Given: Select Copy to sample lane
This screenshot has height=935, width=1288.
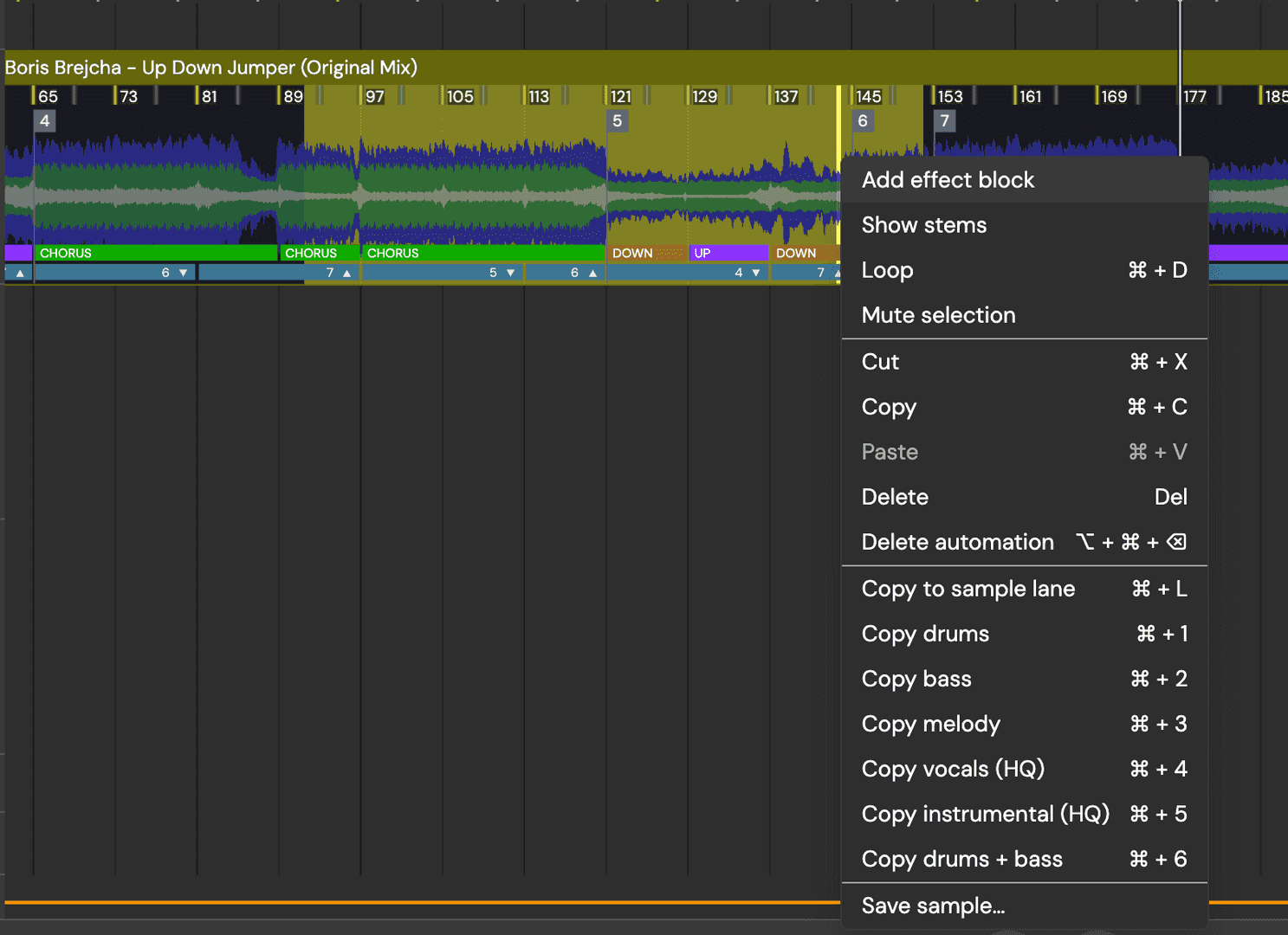Looking at the screenshot, I should pos(1024,589).
